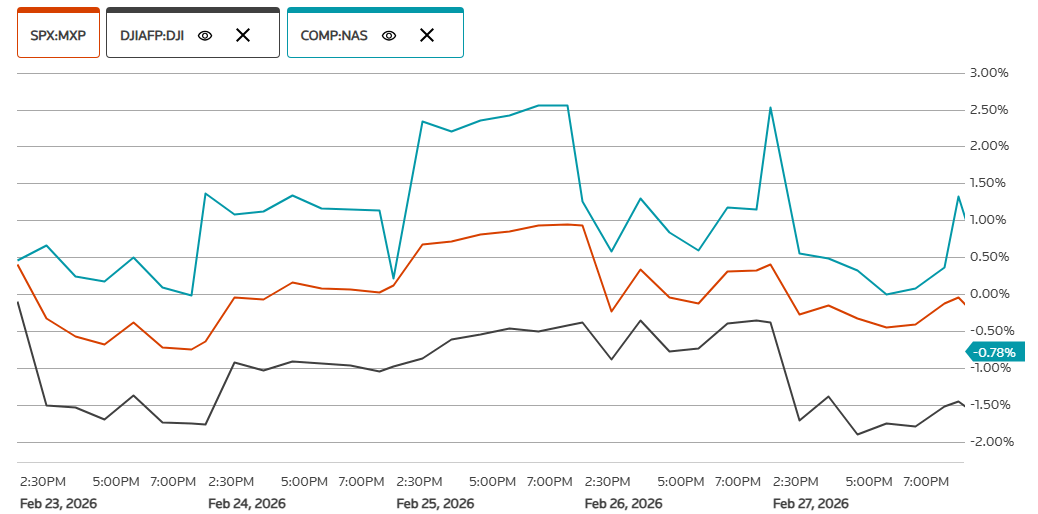Click the 3.00% y-axis label
Screen dimensions: 1038x514
(989, 73)
